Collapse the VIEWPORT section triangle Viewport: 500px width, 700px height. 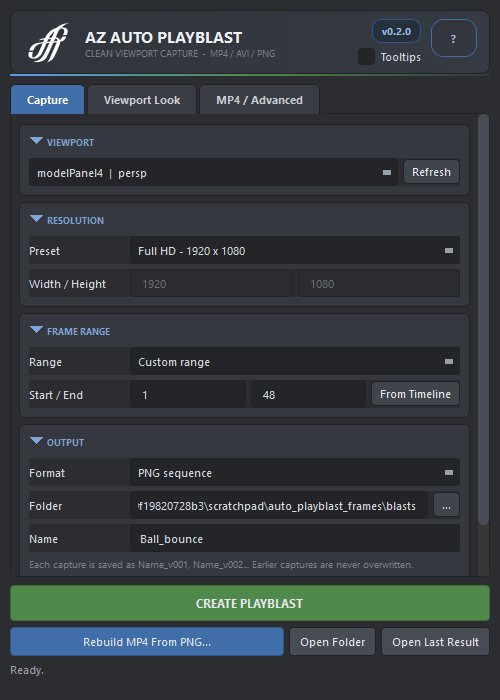coord(36,142)
